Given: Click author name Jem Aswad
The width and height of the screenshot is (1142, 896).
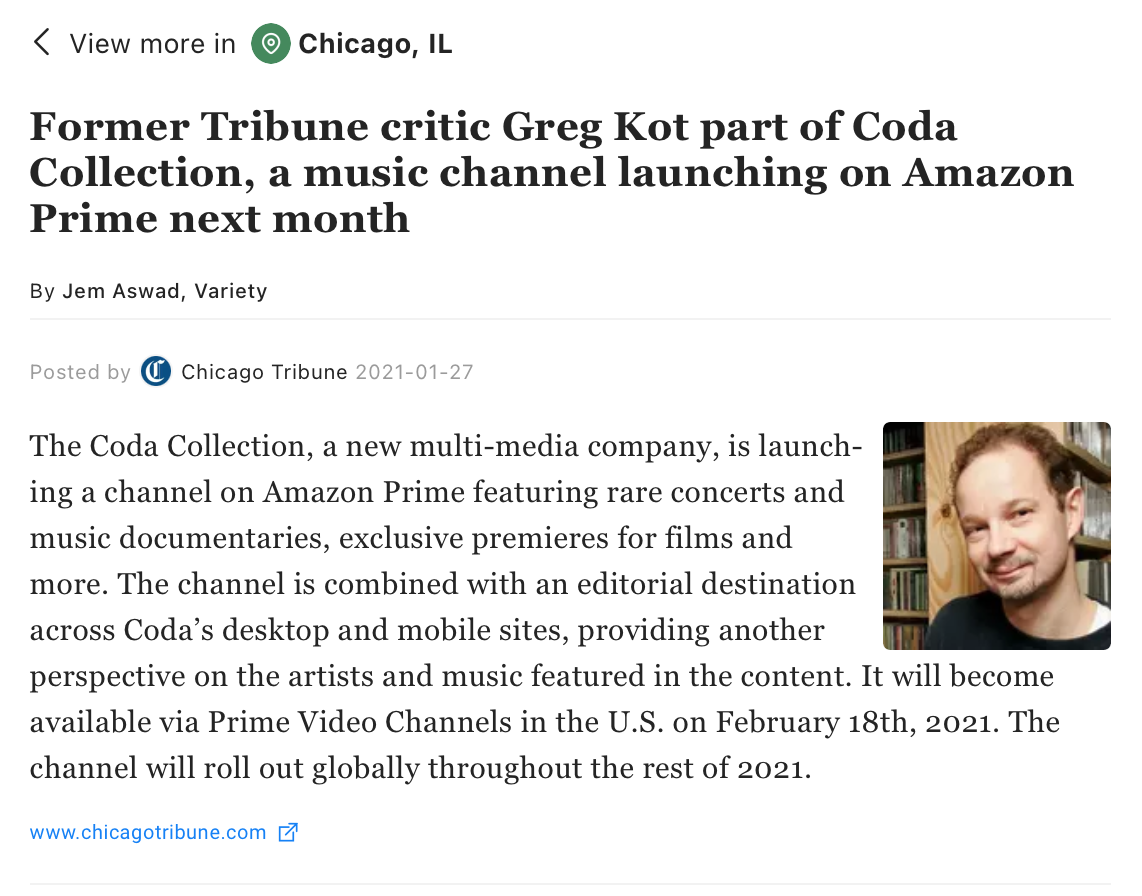Looking at the screenshot, I should [x=121, y=291].
